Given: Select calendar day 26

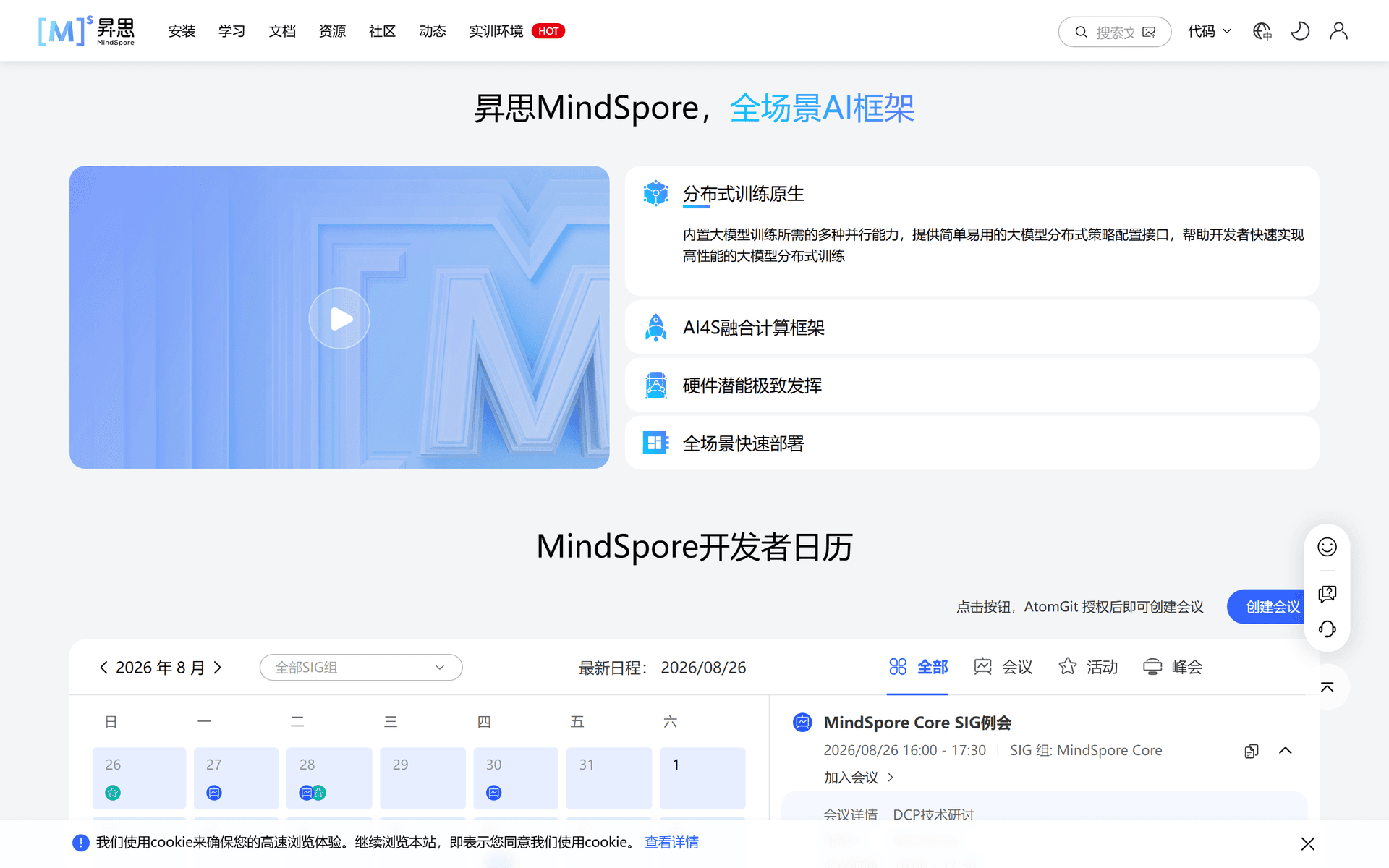Looking at the screenshot, I should click(x=139, y=778).
